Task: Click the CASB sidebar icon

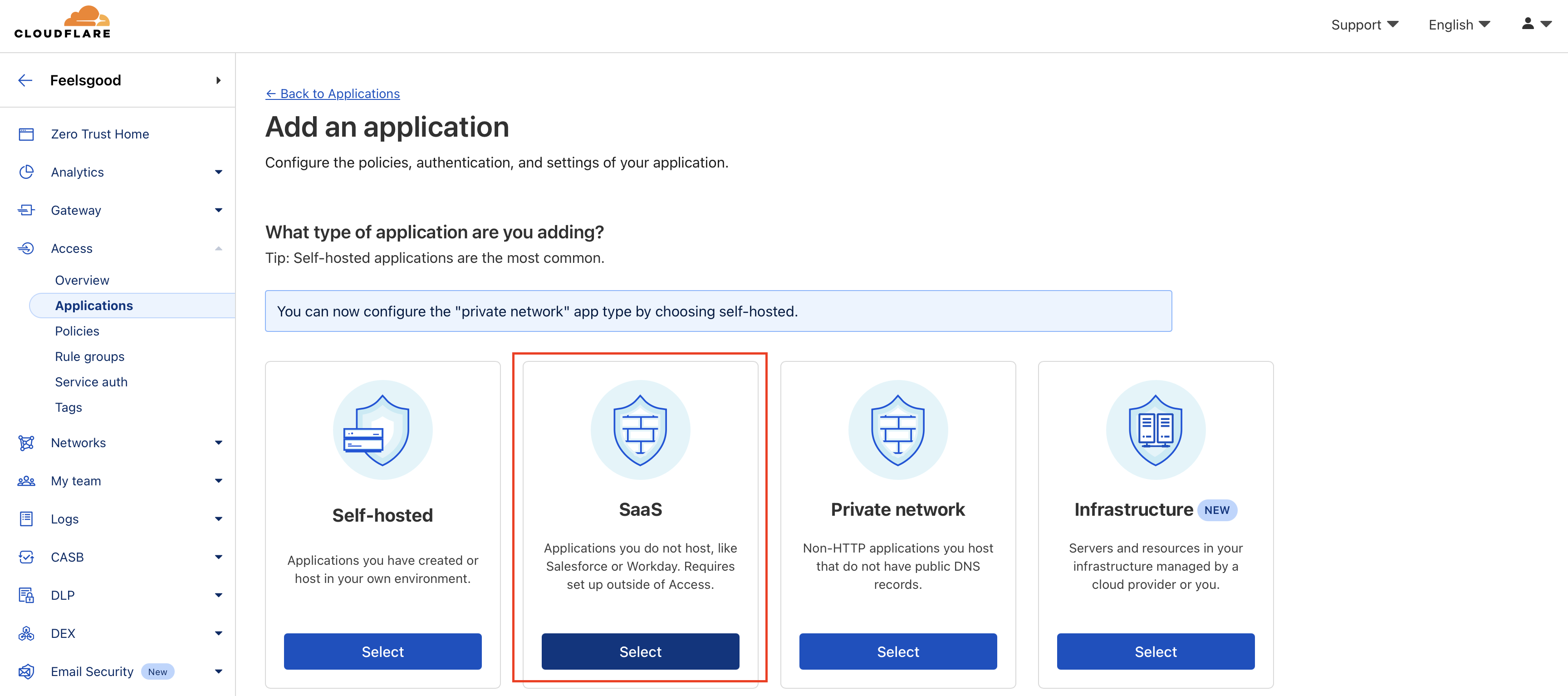Action: point(26,557)
